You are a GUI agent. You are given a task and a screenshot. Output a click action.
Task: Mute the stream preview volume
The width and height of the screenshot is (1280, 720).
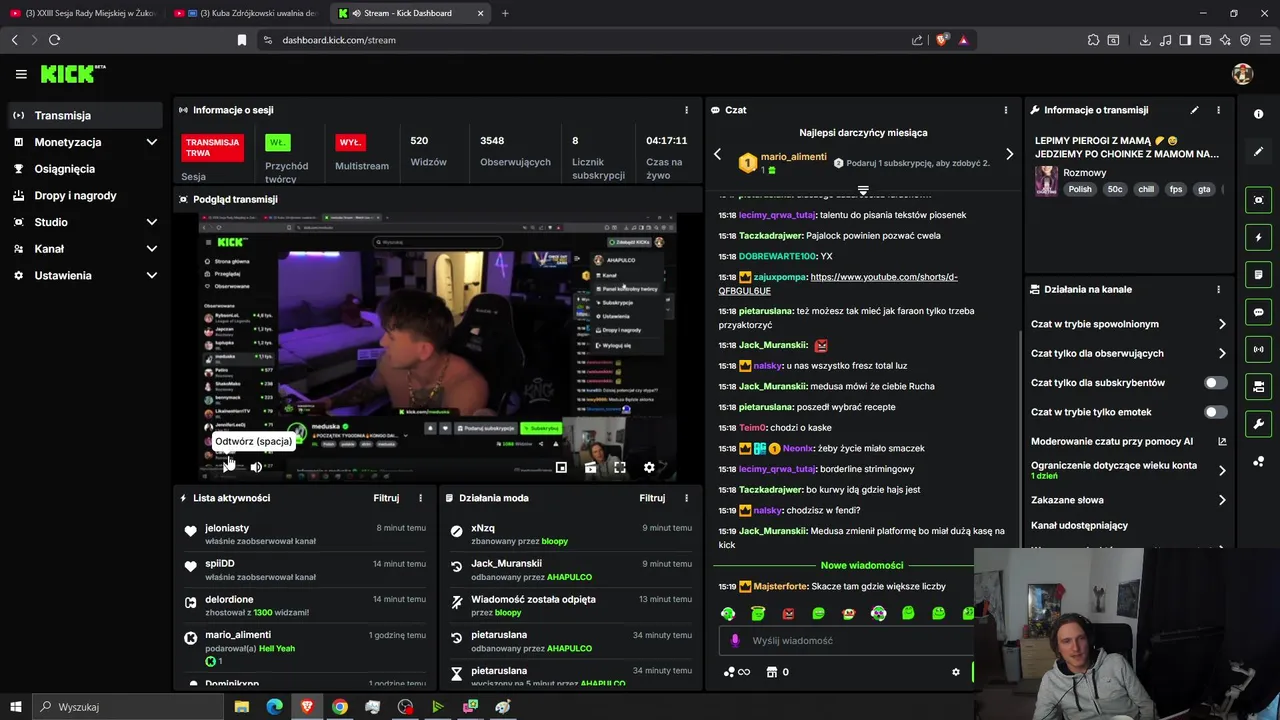click(x=256, y=467)
